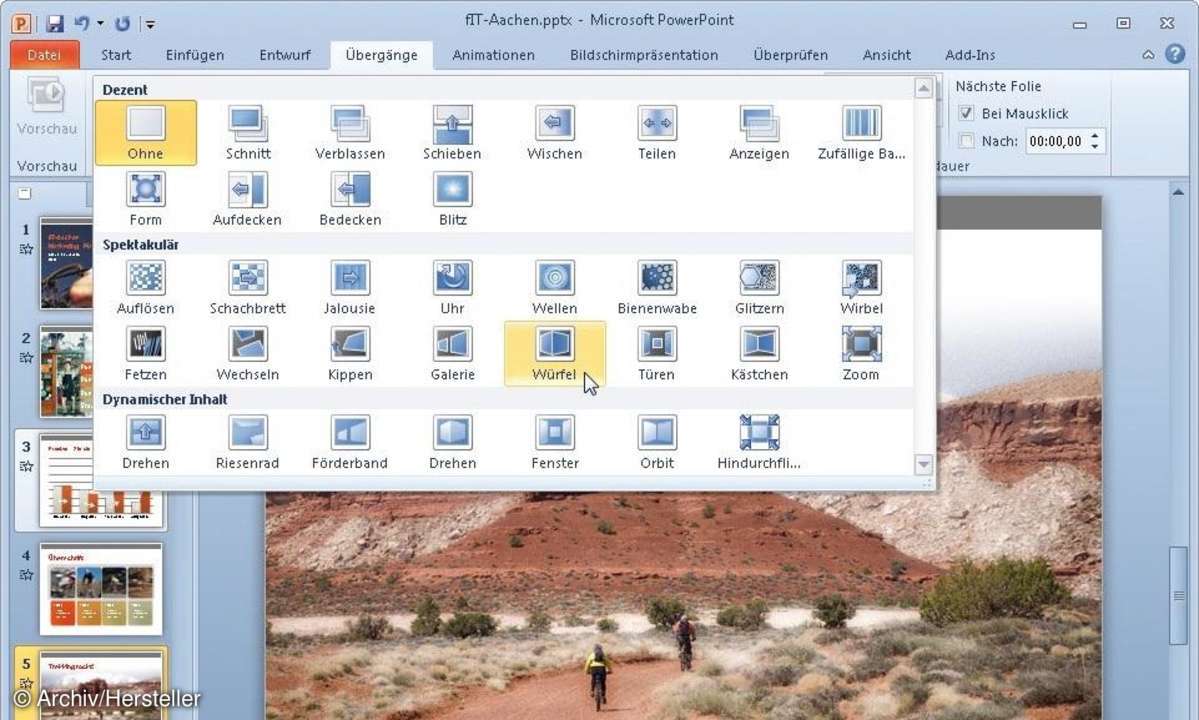Switch to the Start tab
Viewport: 1199px width, 720px height.
[x=116, y=55]
